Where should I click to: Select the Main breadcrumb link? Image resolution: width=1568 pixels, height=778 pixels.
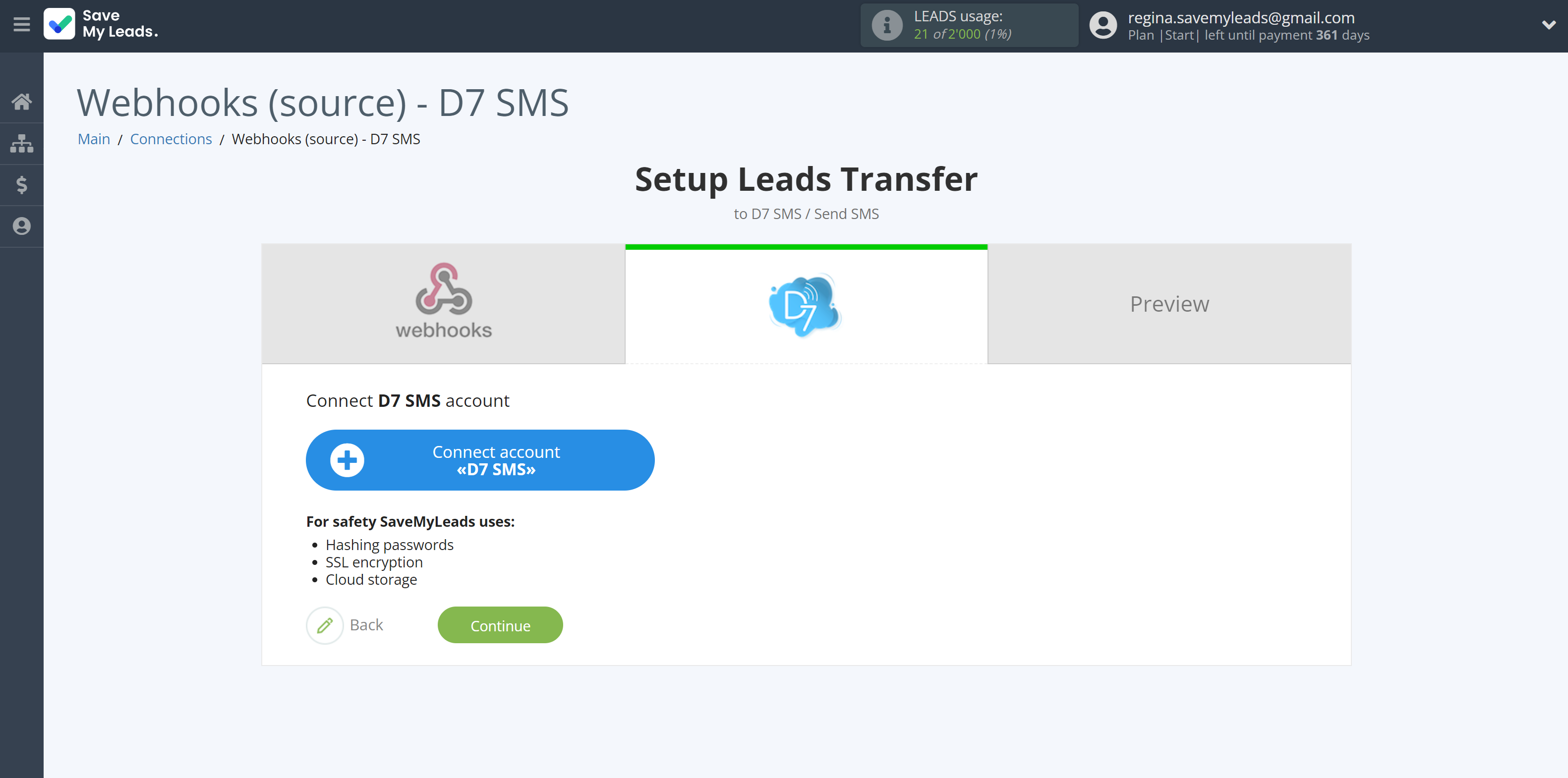93,138
